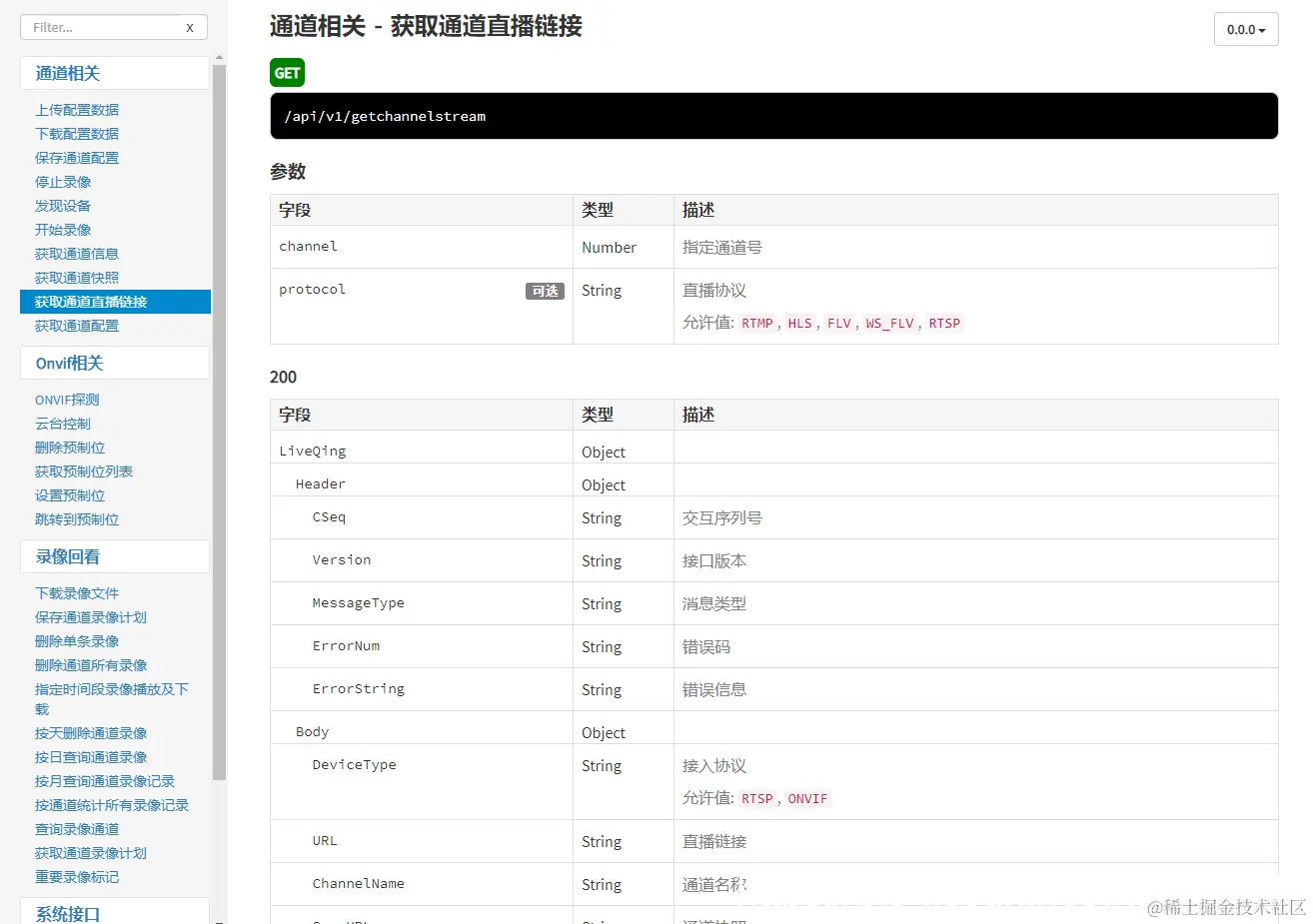Image resolution: width=1313 pixels, height=924 pixels.
Task: Open the ONVIF探测 link
Action: (x=67, y=400)
